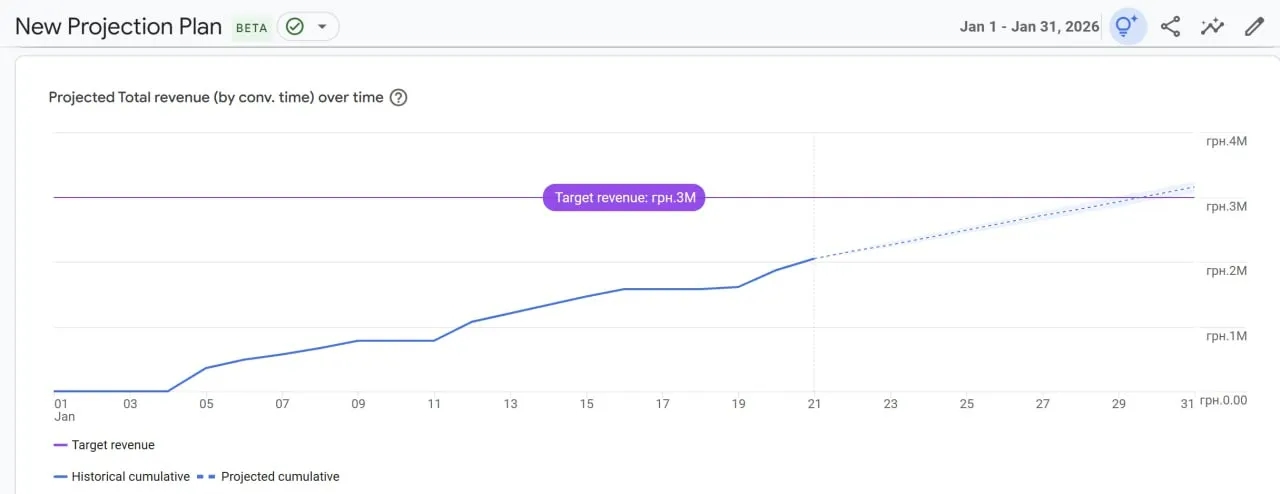The width and height of the screenshot is (1280, 494).
Task: Click the New Projection Plan title
Action: click(x=118, y=27)
